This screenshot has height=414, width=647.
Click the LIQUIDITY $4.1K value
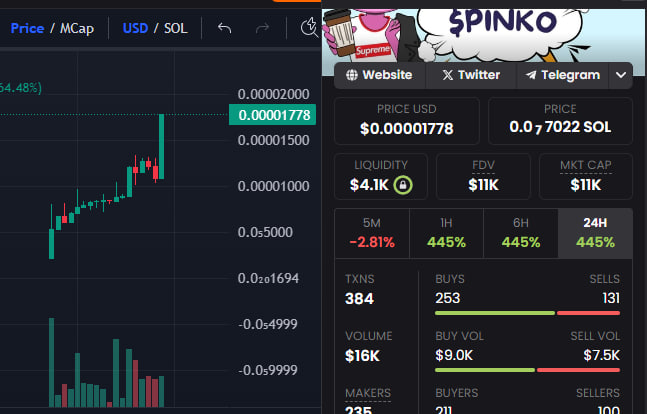click(369, 185)
